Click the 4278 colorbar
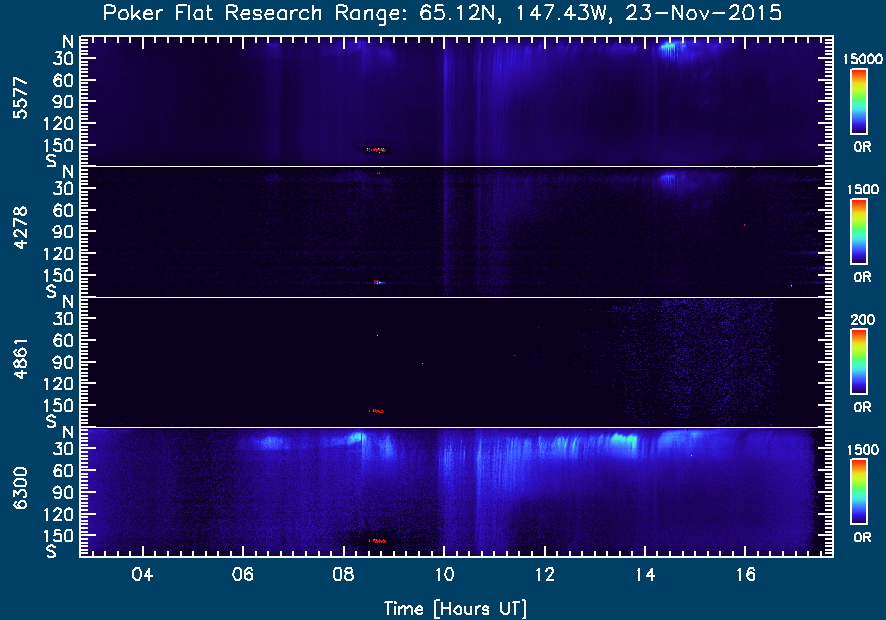The image size is (886, 620). pyautogui.click(x=859, y=232)
